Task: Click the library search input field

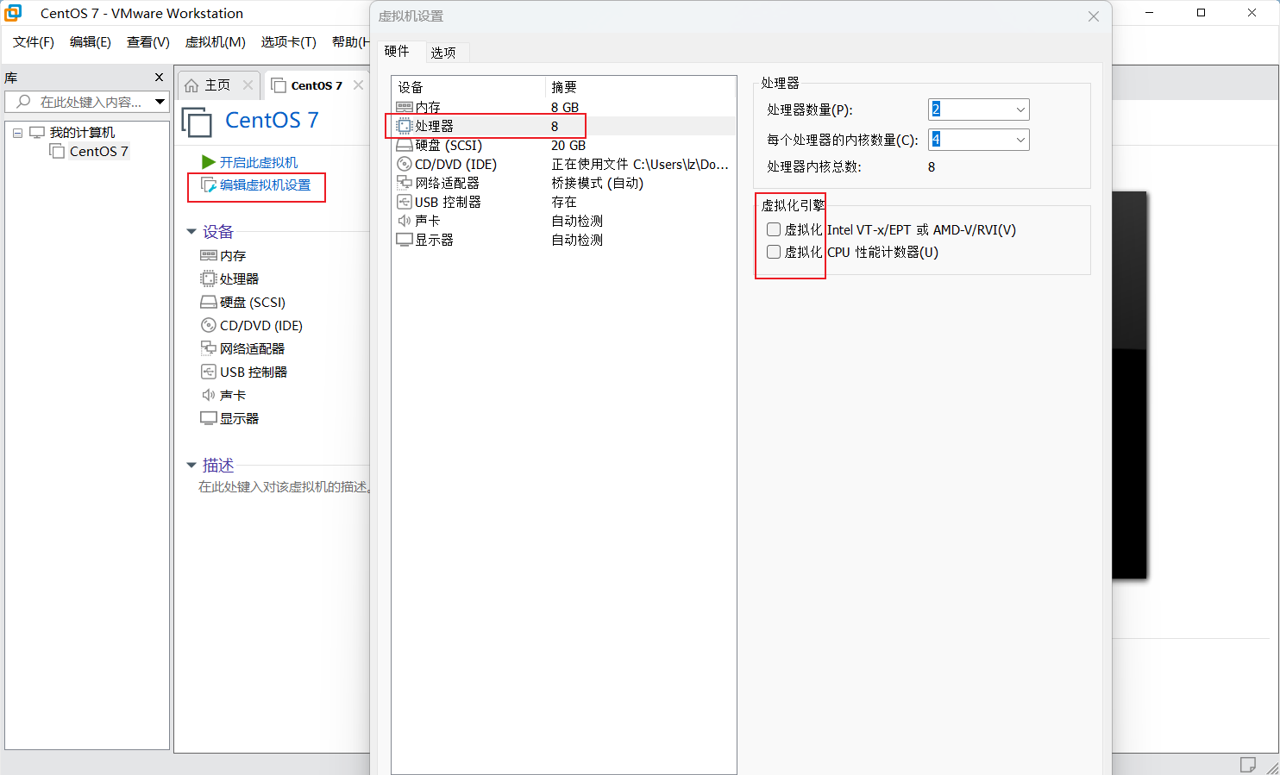Action: coord(90,102)
